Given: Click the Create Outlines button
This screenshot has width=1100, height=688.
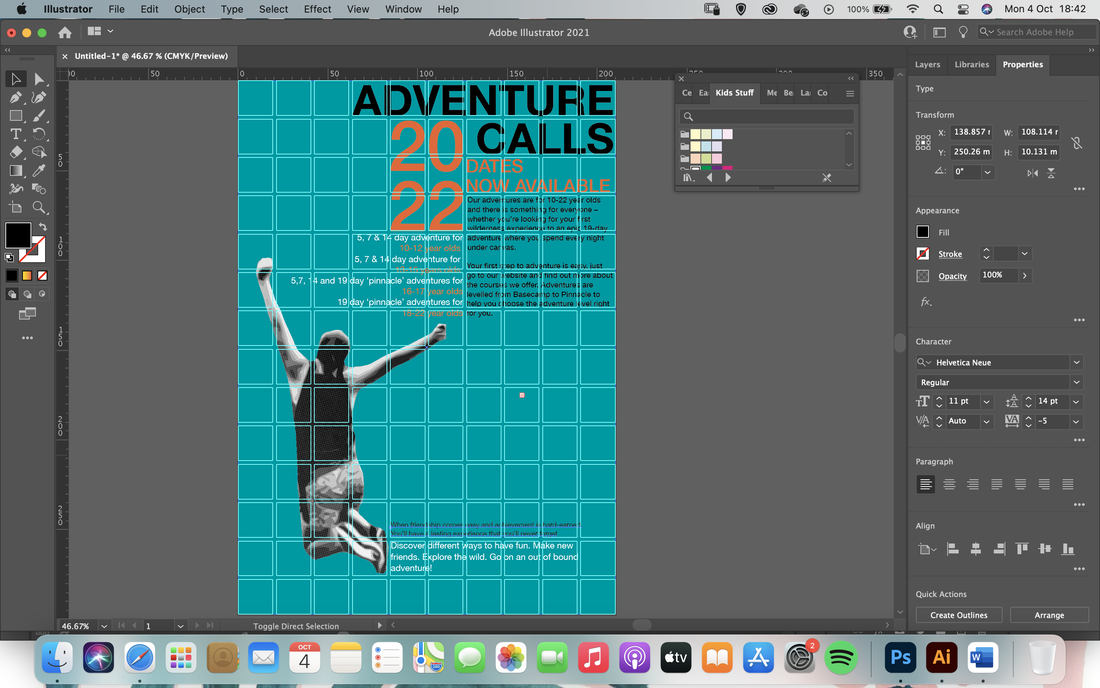Looking at the screenshot, I should point(958,615).
